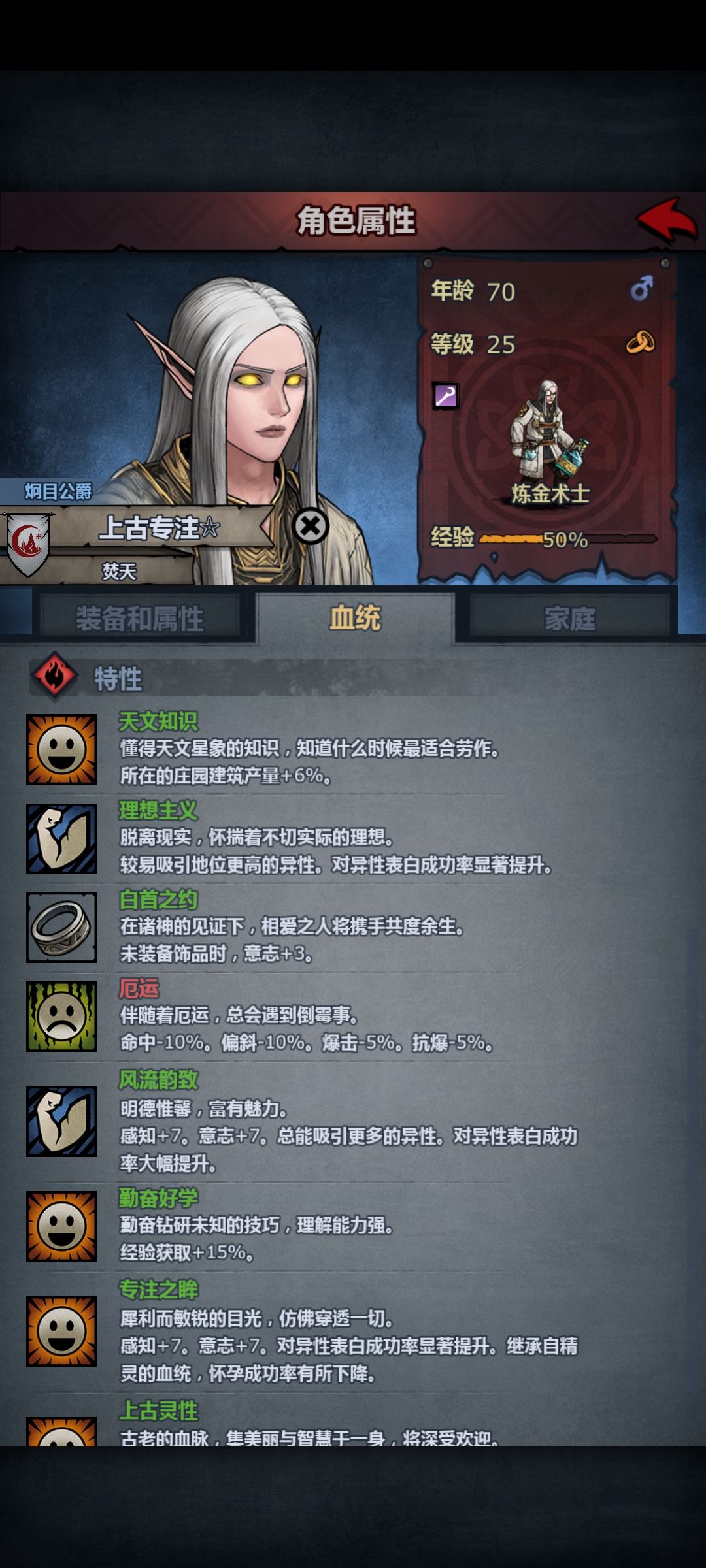706x1568 pixels.
Task: Tap the 白首之约 ring icon
Action: (x=61, y=927)
